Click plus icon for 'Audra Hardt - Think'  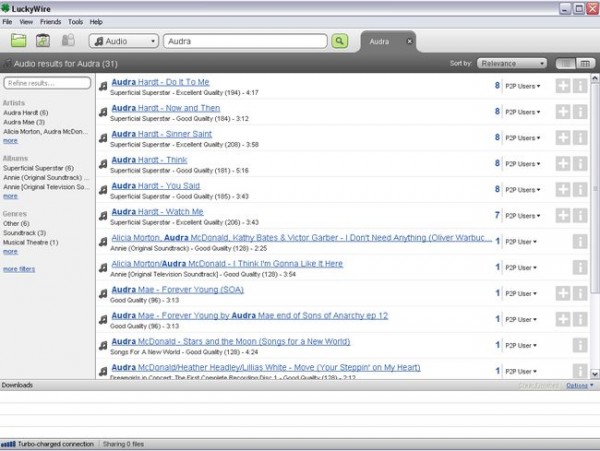coord(563,163)
